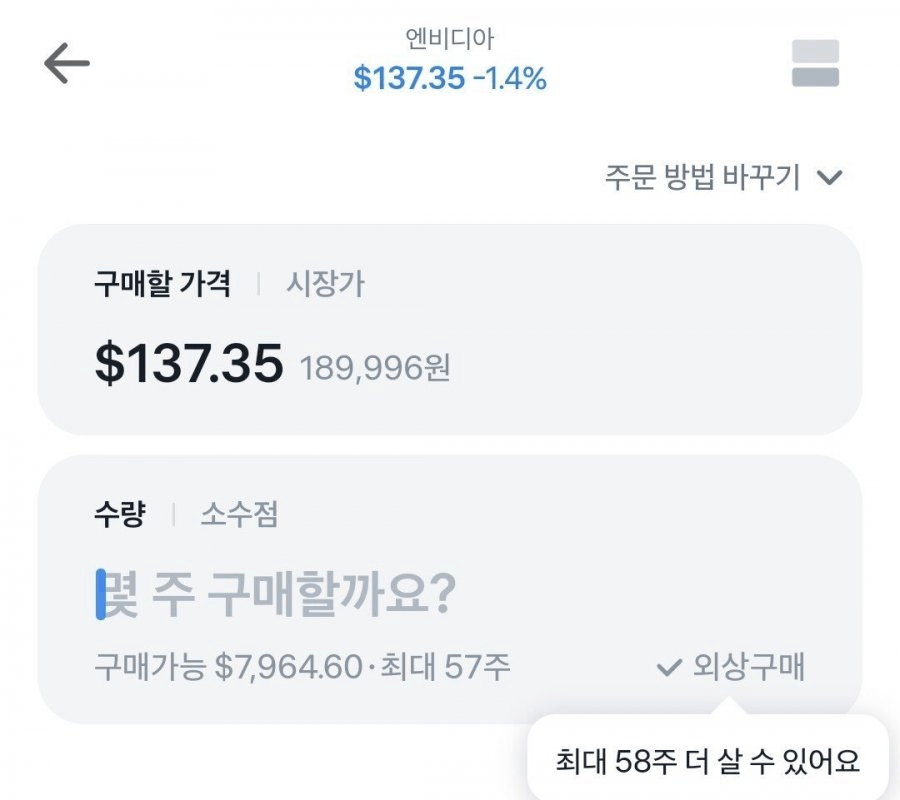
Task: Click the 수량 heading
Action: [120, 515]
